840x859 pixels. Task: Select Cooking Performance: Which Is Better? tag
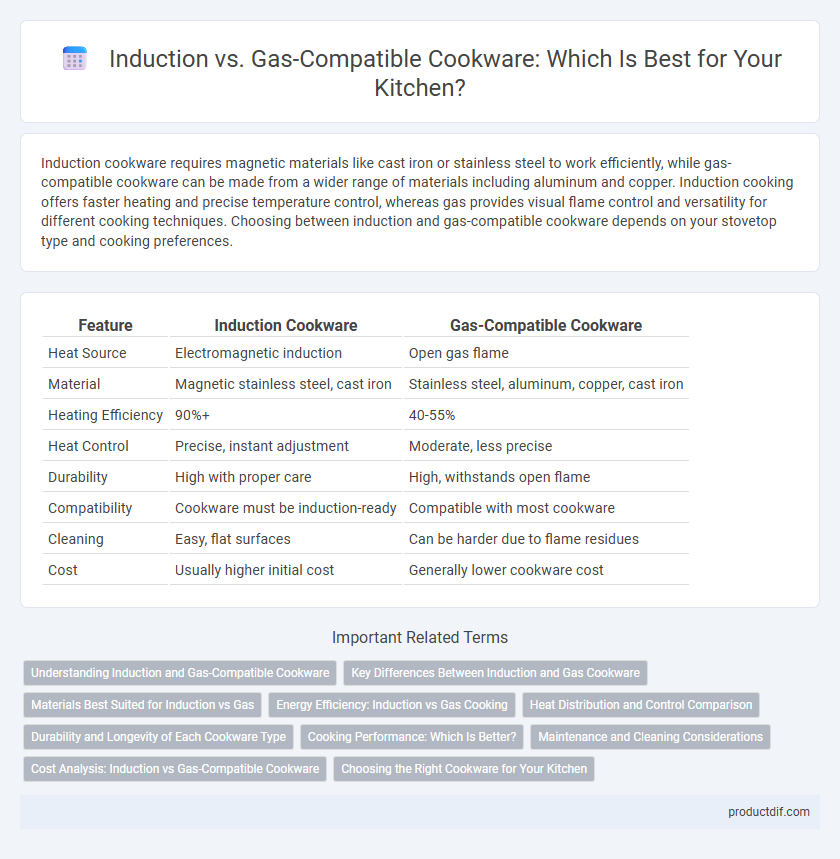pyautogui.click(x=412, y=737)
